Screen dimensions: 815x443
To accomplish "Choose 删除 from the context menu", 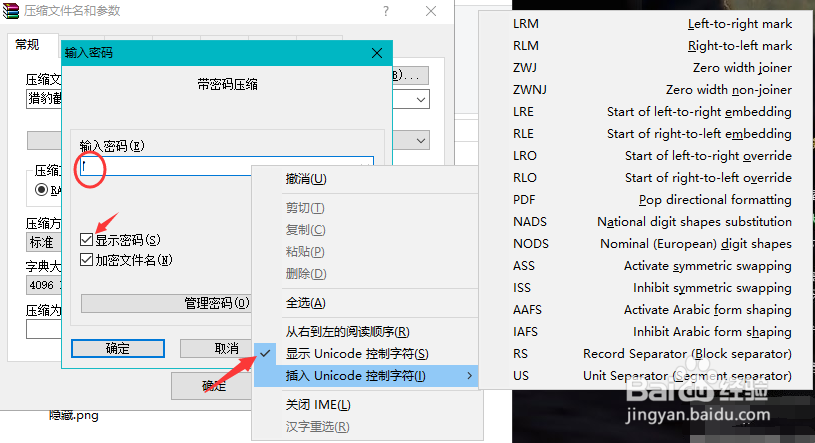I will (x=367, y=273).
